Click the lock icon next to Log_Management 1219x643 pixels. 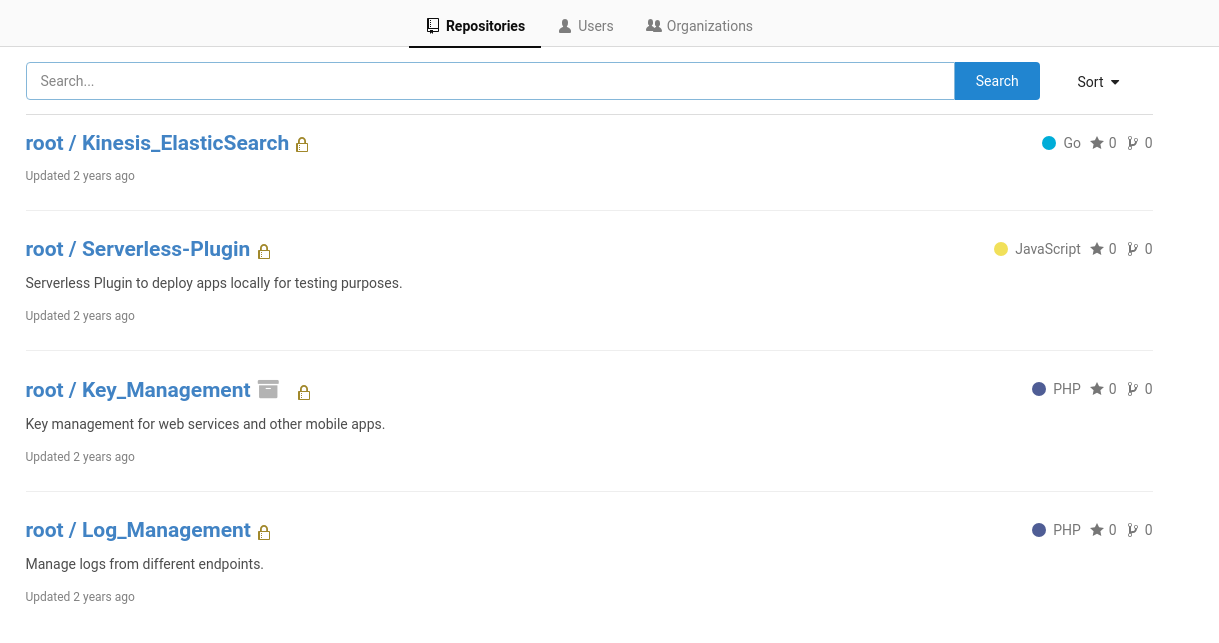(264, 532)
